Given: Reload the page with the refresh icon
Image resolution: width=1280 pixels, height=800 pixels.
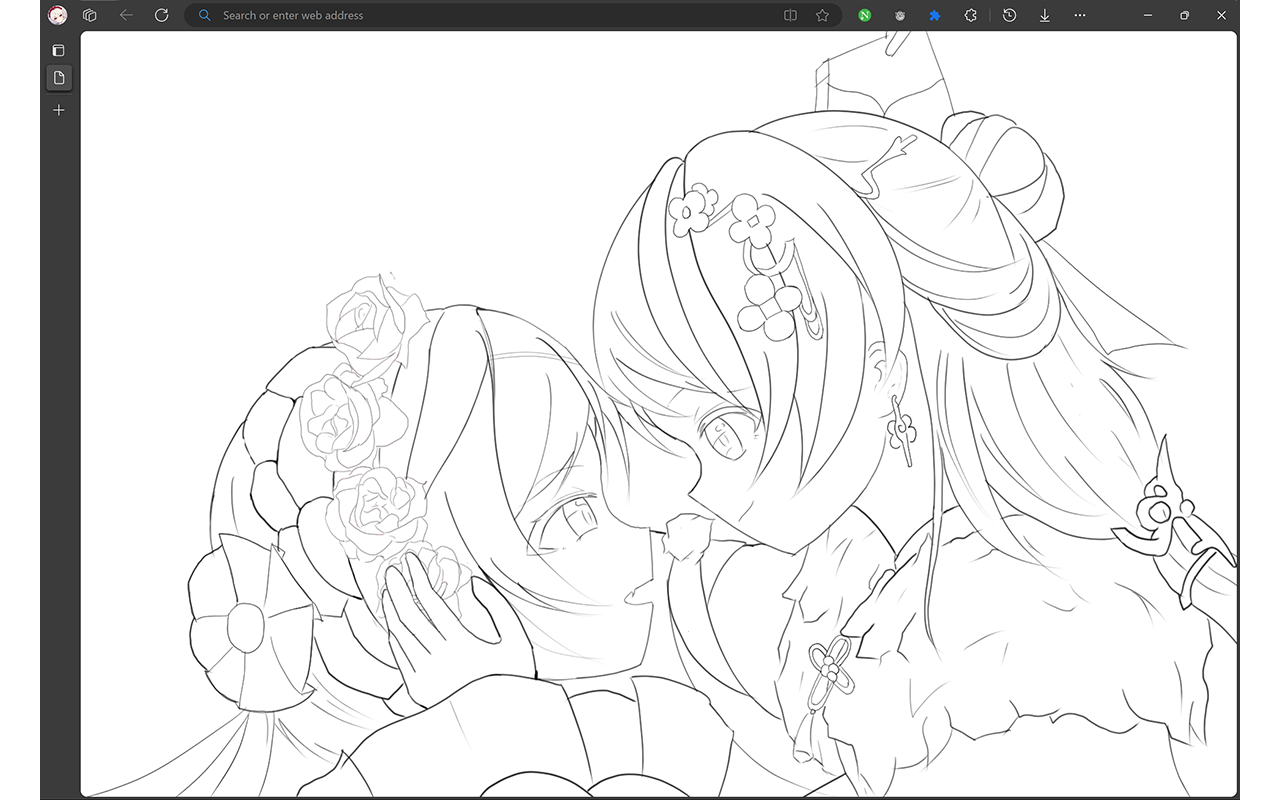Looking at the screenshot, I should tap(162, 15).
